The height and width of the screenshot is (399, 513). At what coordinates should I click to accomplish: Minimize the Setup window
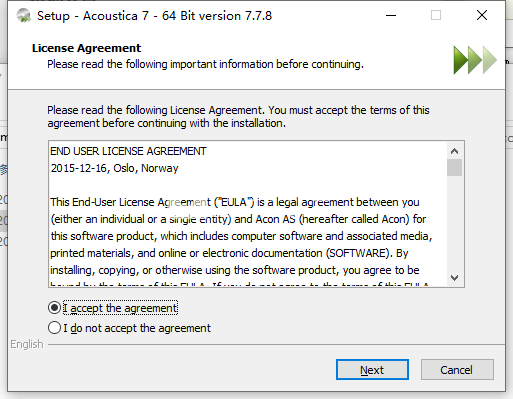[391, 15]
